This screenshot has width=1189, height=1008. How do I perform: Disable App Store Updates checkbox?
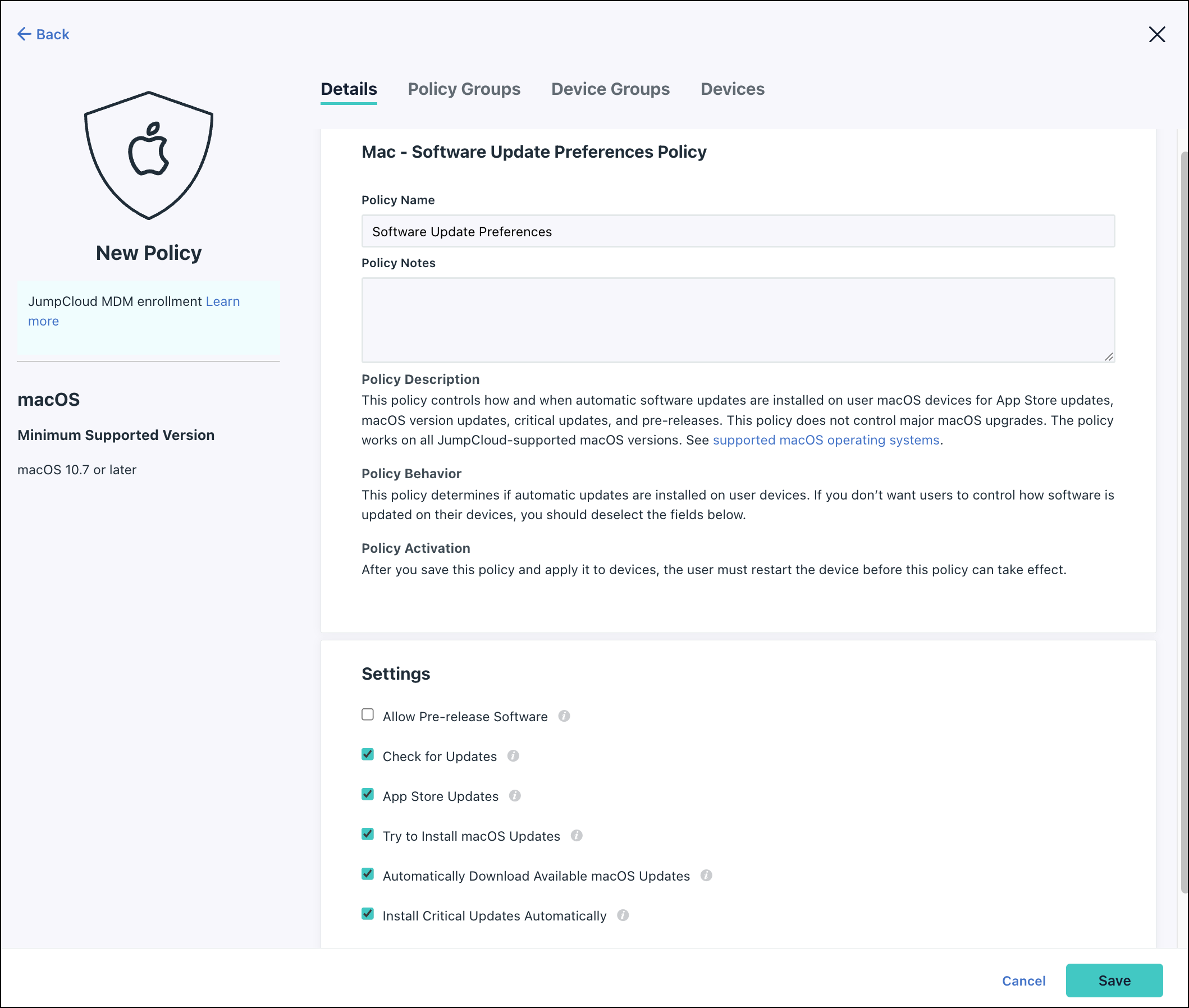tap(368, 795)
